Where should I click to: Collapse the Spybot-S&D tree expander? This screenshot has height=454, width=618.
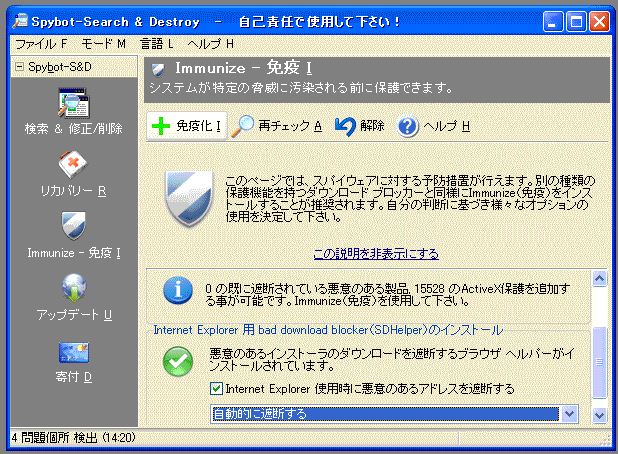pos(19,67)
